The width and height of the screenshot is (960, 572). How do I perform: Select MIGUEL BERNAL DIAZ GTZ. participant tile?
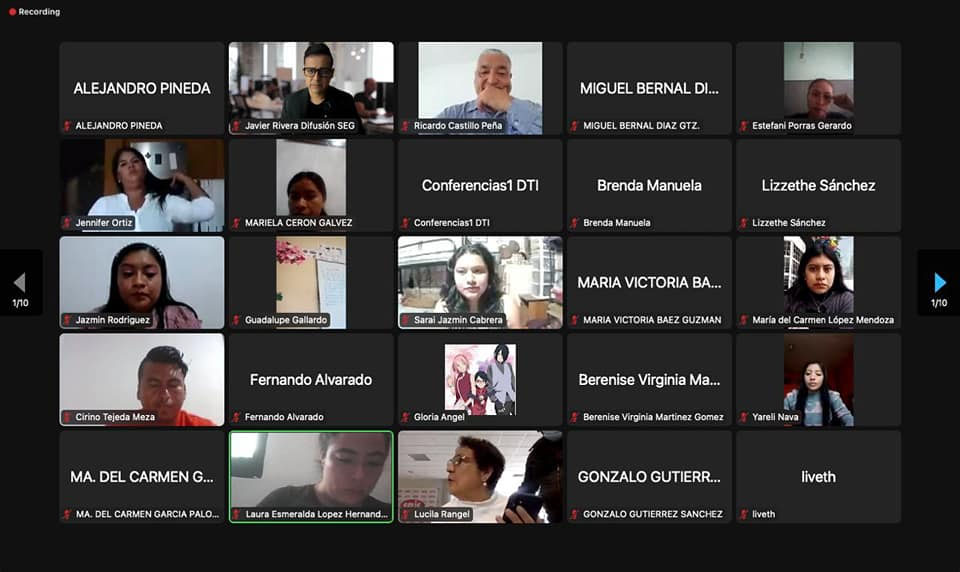[x=649, y=88]
